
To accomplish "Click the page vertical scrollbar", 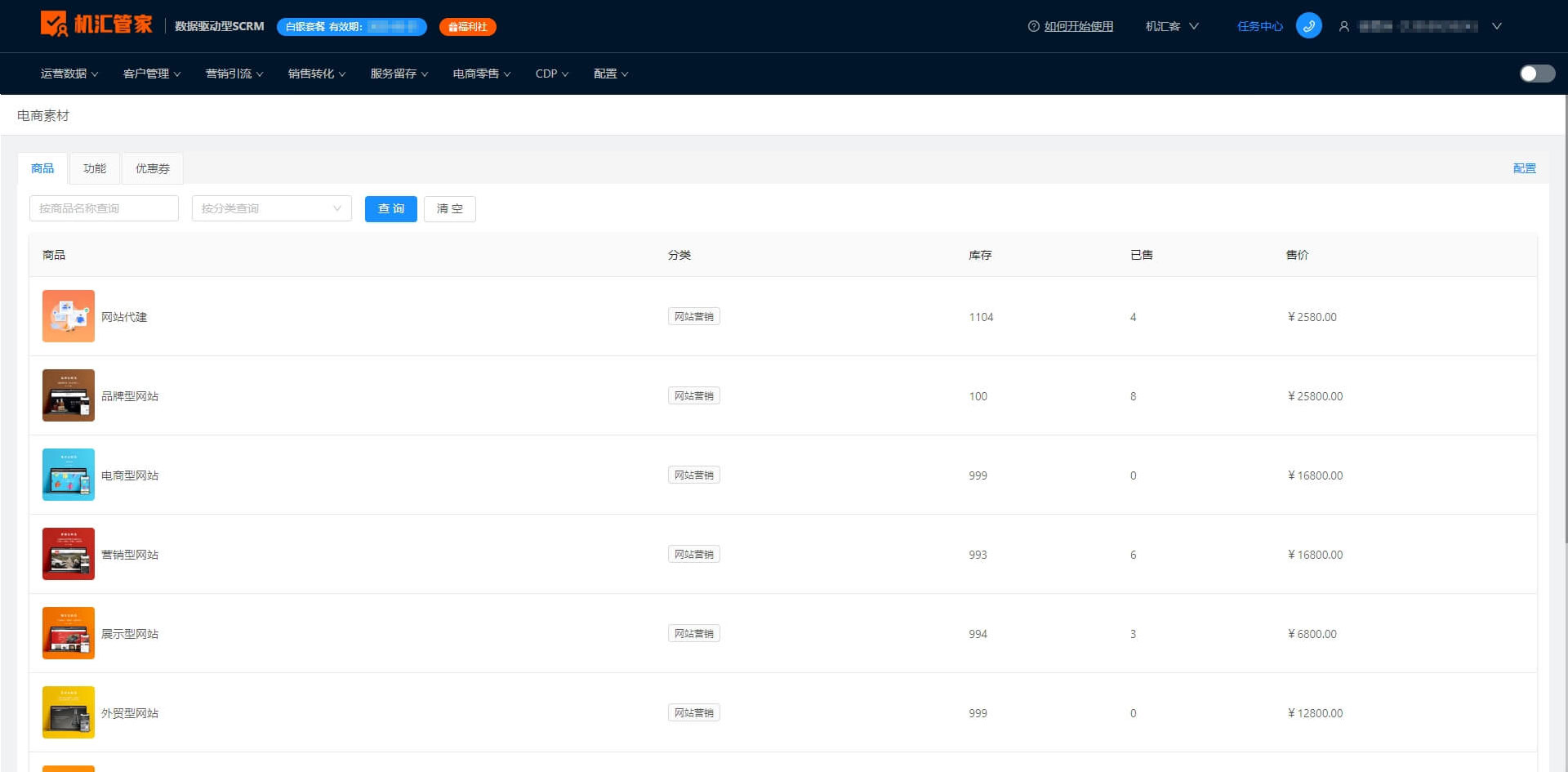I will coord(1565,319).
